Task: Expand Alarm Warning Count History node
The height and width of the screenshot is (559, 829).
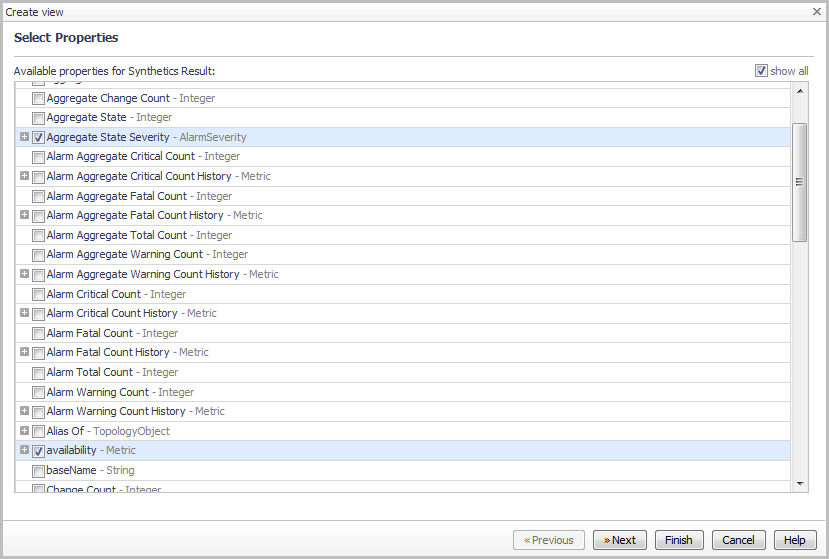Action: click(24, 411)
